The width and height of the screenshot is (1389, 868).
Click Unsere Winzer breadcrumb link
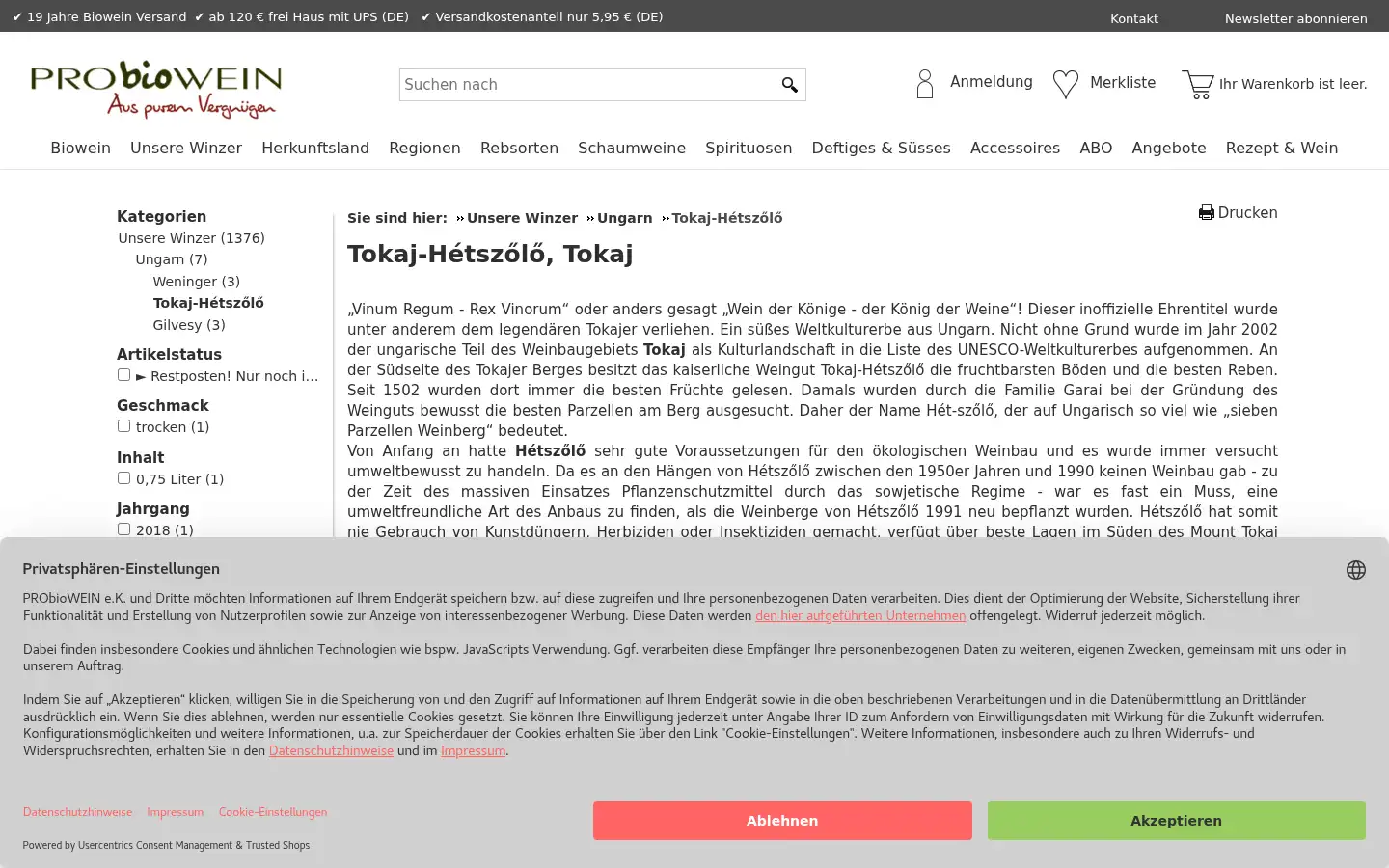coord(522,218)
